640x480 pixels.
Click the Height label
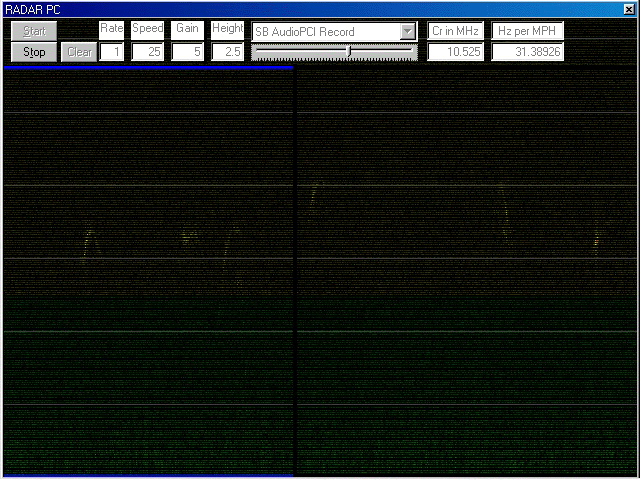pos(227,29)
